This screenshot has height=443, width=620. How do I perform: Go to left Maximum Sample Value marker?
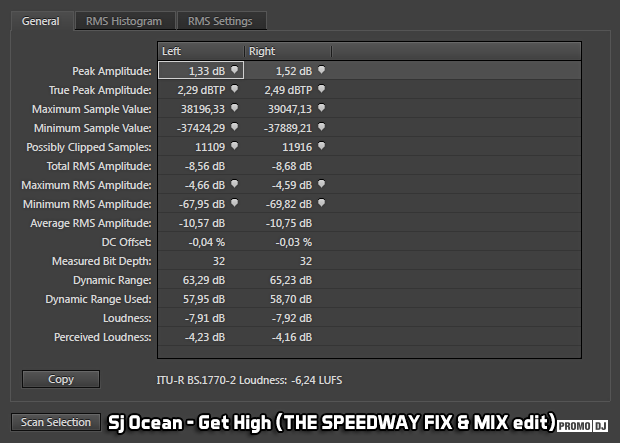234,108
